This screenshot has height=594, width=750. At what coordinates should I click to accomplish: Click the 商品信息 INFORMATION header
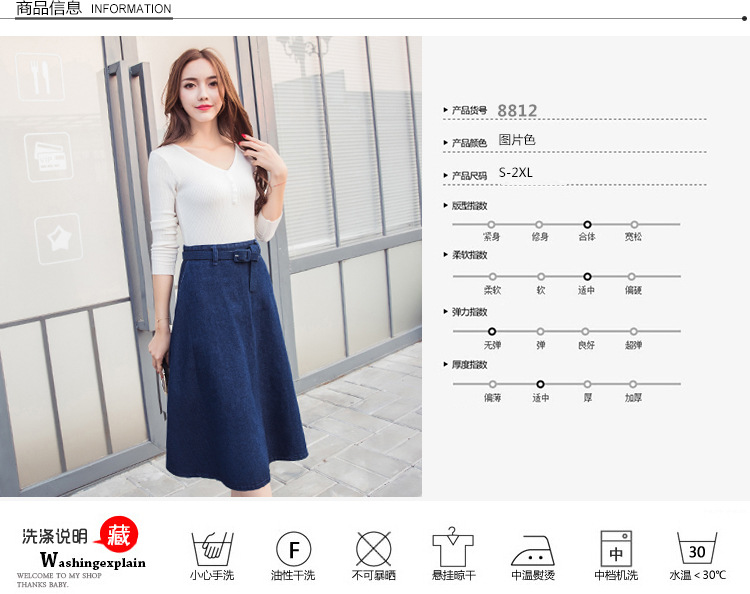point(94,10)
